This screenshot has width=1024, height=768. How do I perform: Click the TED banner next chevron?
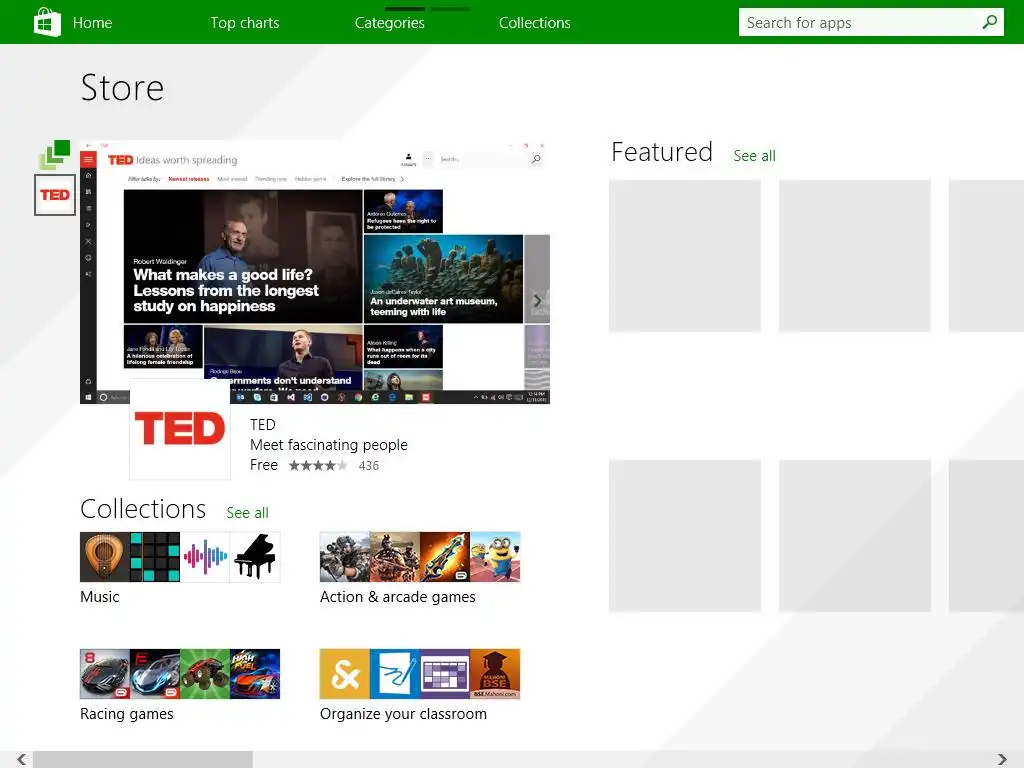coord(537,300)
